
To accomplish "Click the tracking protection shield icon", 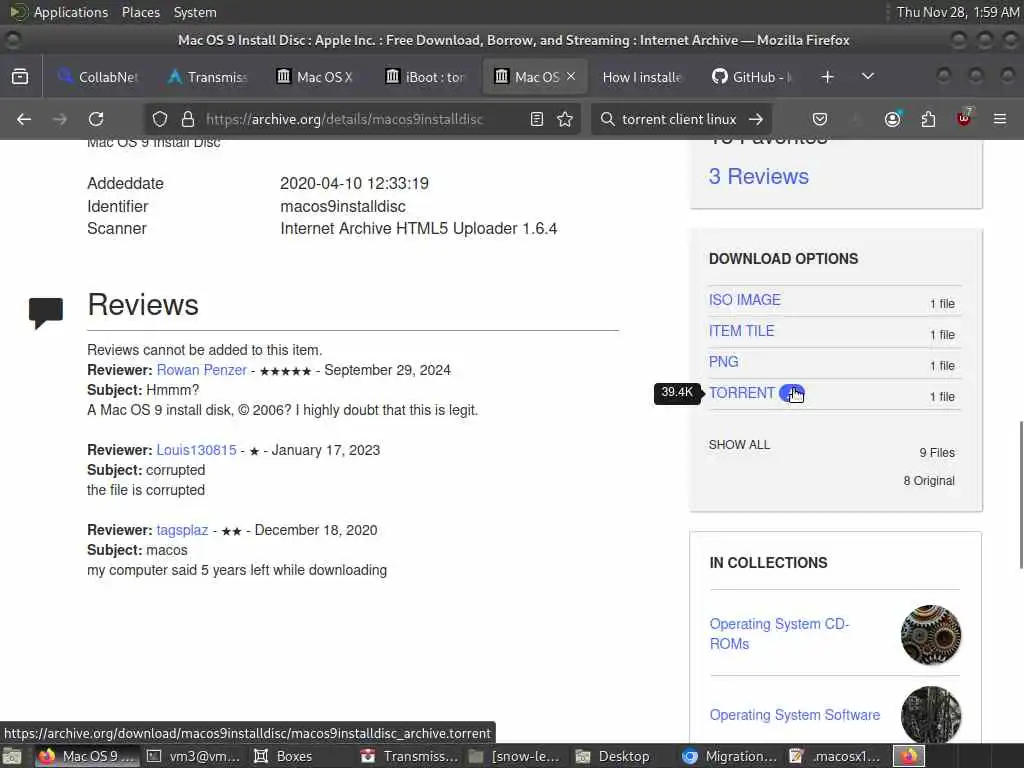I will click(160, 119).
